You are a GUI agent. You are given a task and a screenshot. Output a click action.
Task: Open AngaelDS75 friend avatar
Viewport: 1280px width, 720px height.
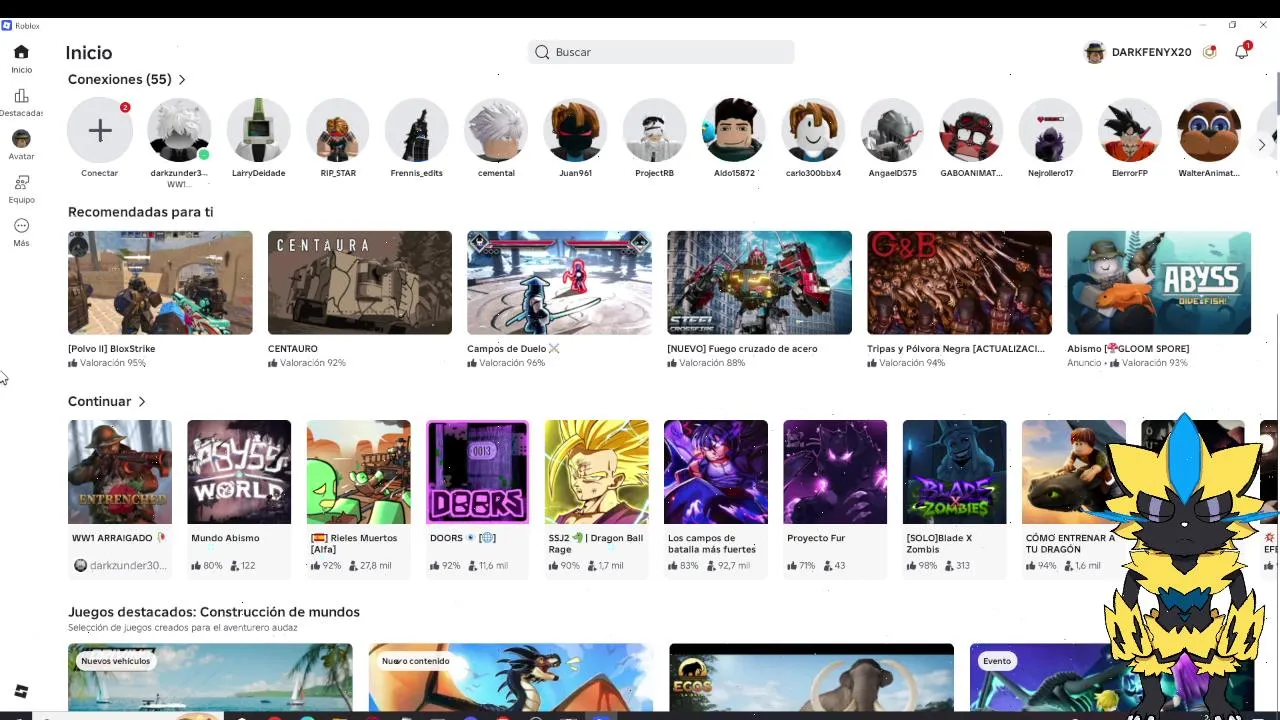[892, 130]
